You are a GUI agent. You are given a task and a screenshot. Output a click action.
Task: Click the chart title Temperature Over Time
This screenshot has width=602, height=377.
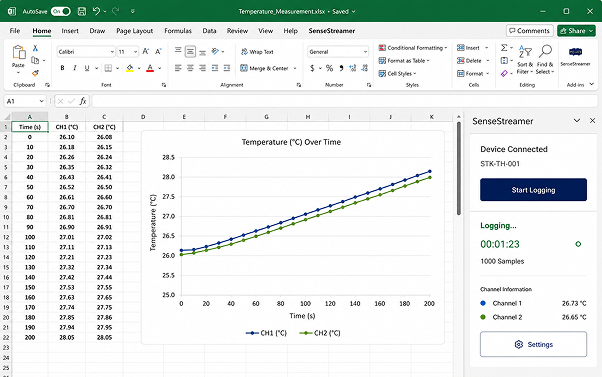coord(291,142)
